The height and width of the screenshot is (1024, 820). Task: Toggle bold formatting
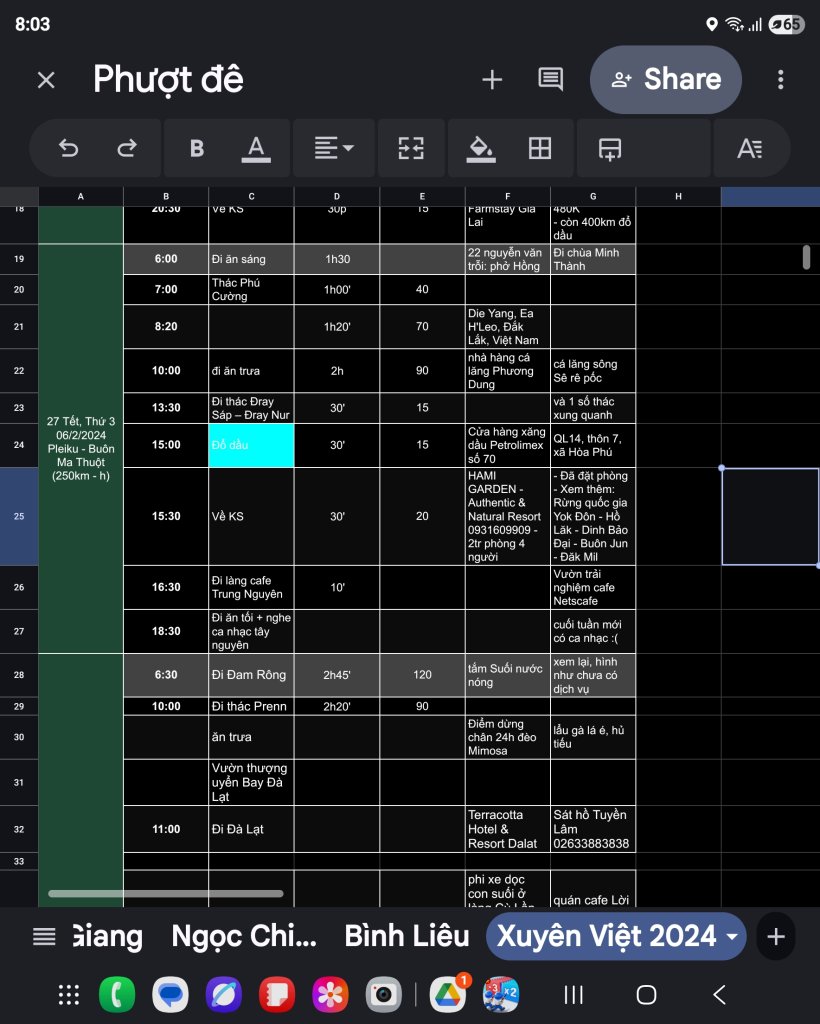click(197, 149)
